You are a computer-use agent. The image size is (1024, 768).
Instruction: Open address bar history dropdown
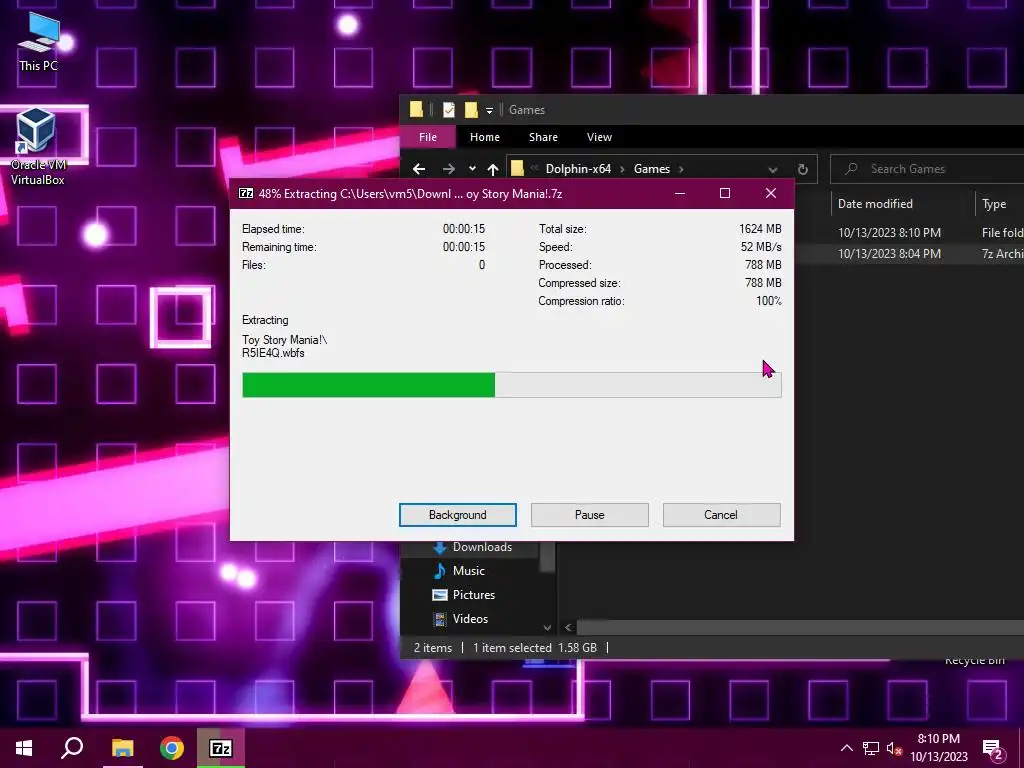coord(773,169)
